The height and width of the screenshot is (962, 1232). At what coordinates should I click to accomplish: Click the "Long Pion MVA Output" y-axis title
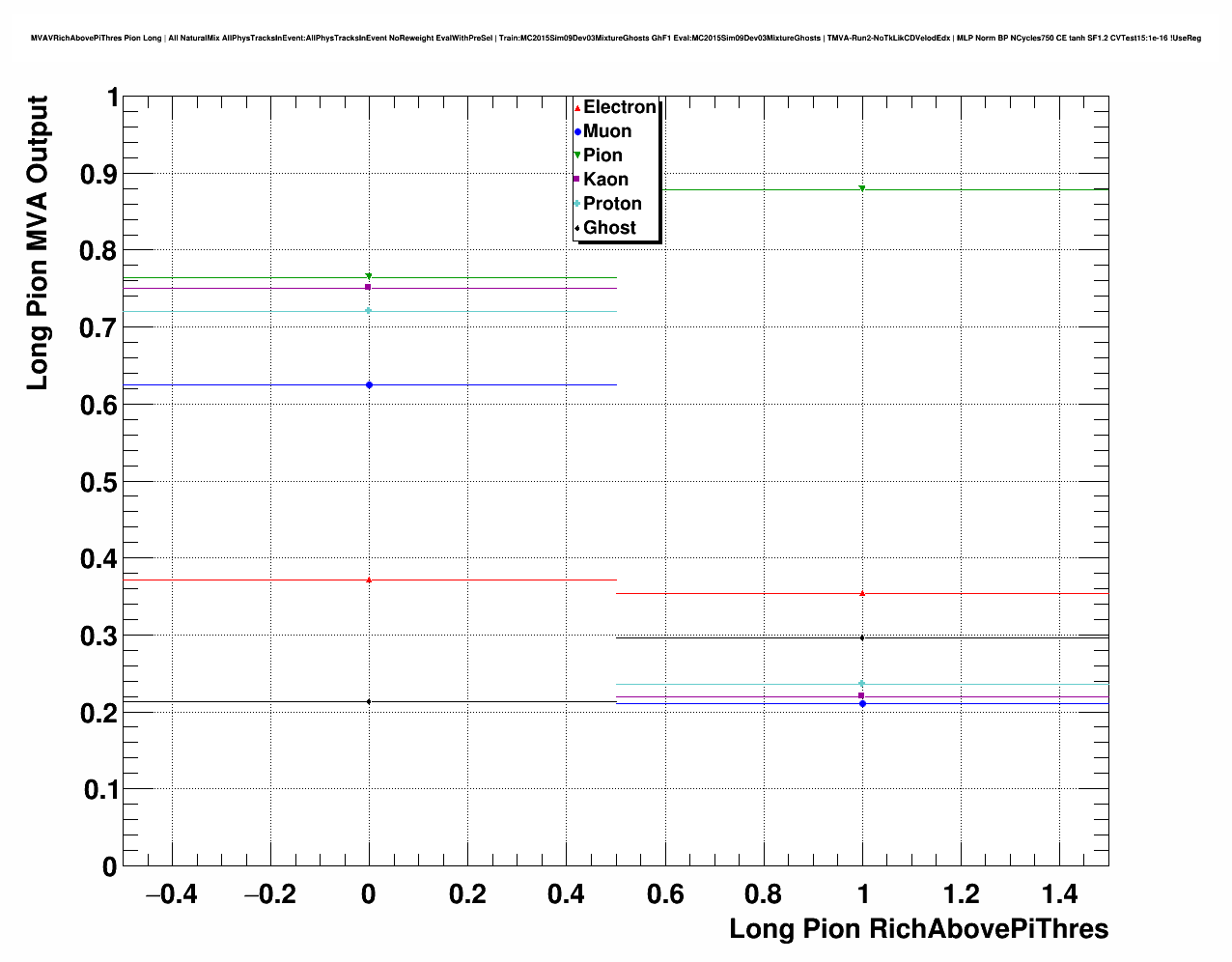click(x=38, y=242)
